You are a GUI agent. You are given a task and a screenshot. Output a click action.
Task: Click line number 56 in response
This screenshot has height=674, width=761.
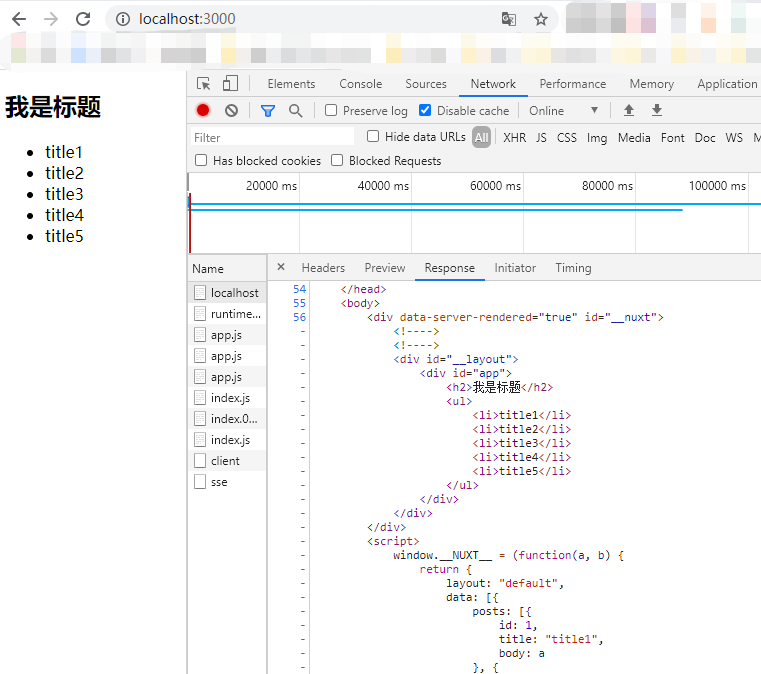point(299,317)
